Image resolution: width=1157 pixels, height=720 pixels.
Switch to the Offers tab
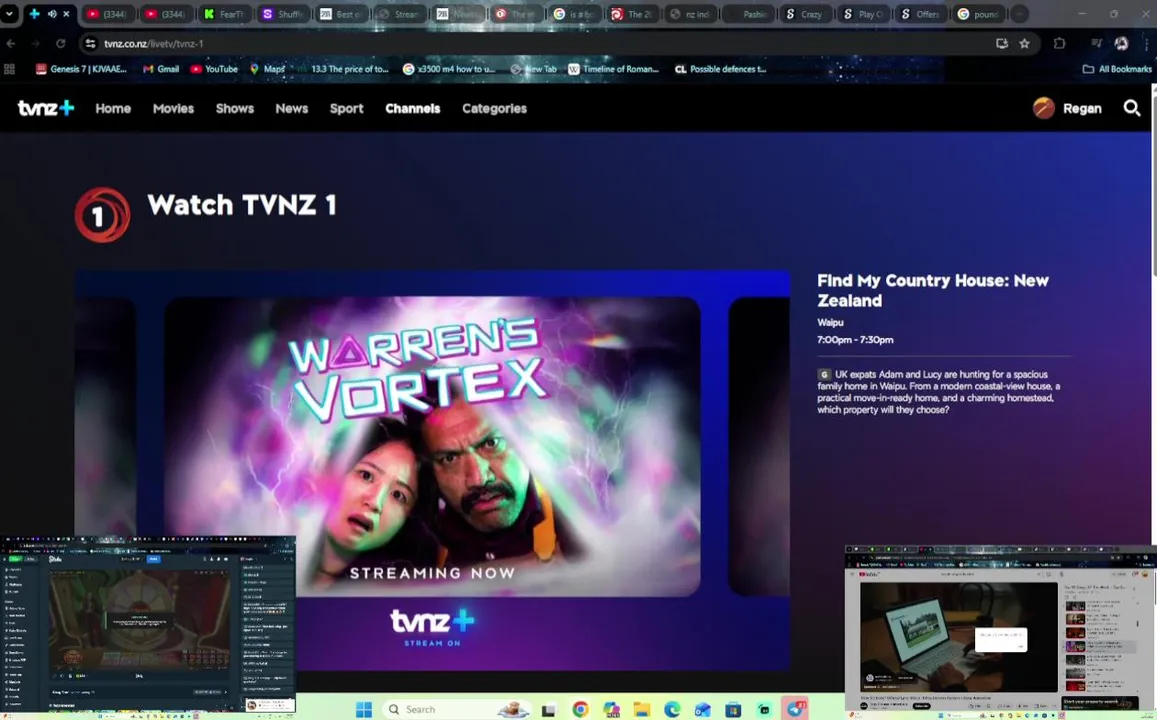[x=920, y=14]
